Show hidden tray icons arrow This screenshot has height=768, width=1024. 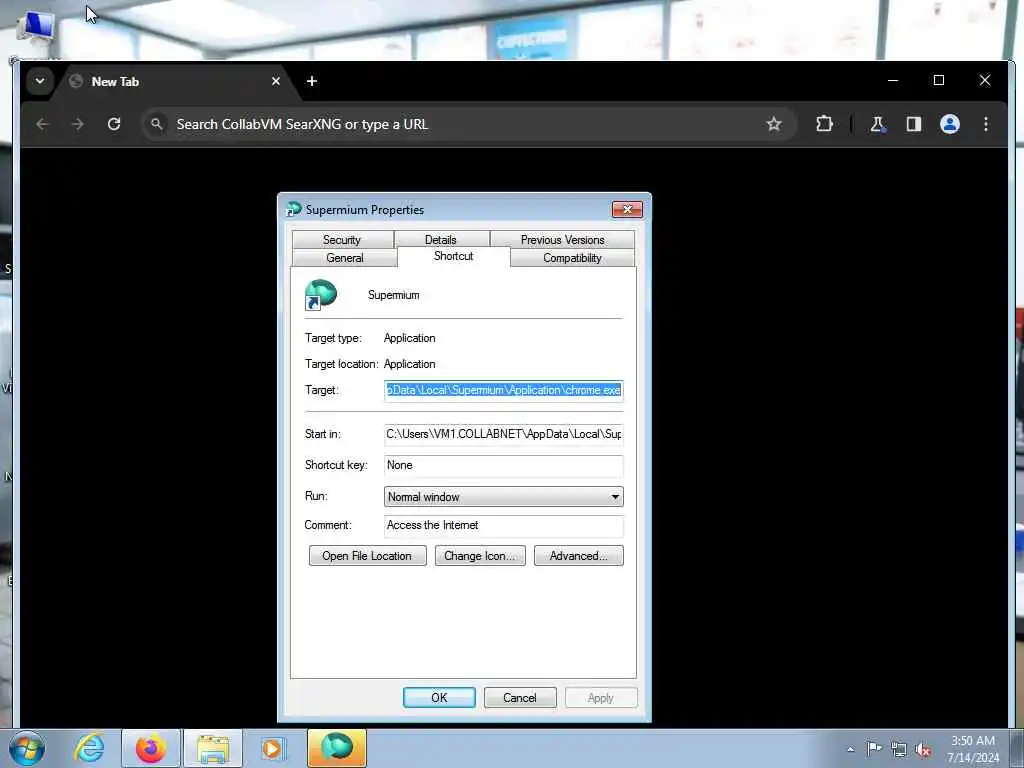click(850, 749)
